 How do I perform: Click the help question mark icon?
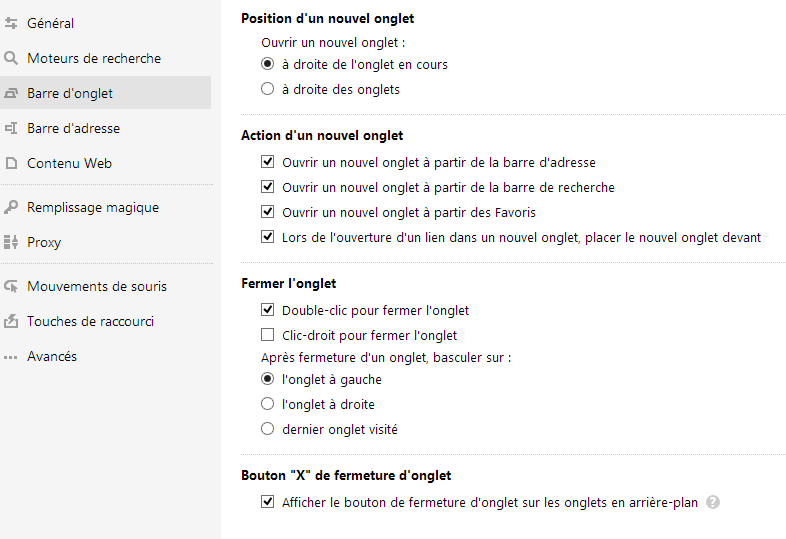713,502
